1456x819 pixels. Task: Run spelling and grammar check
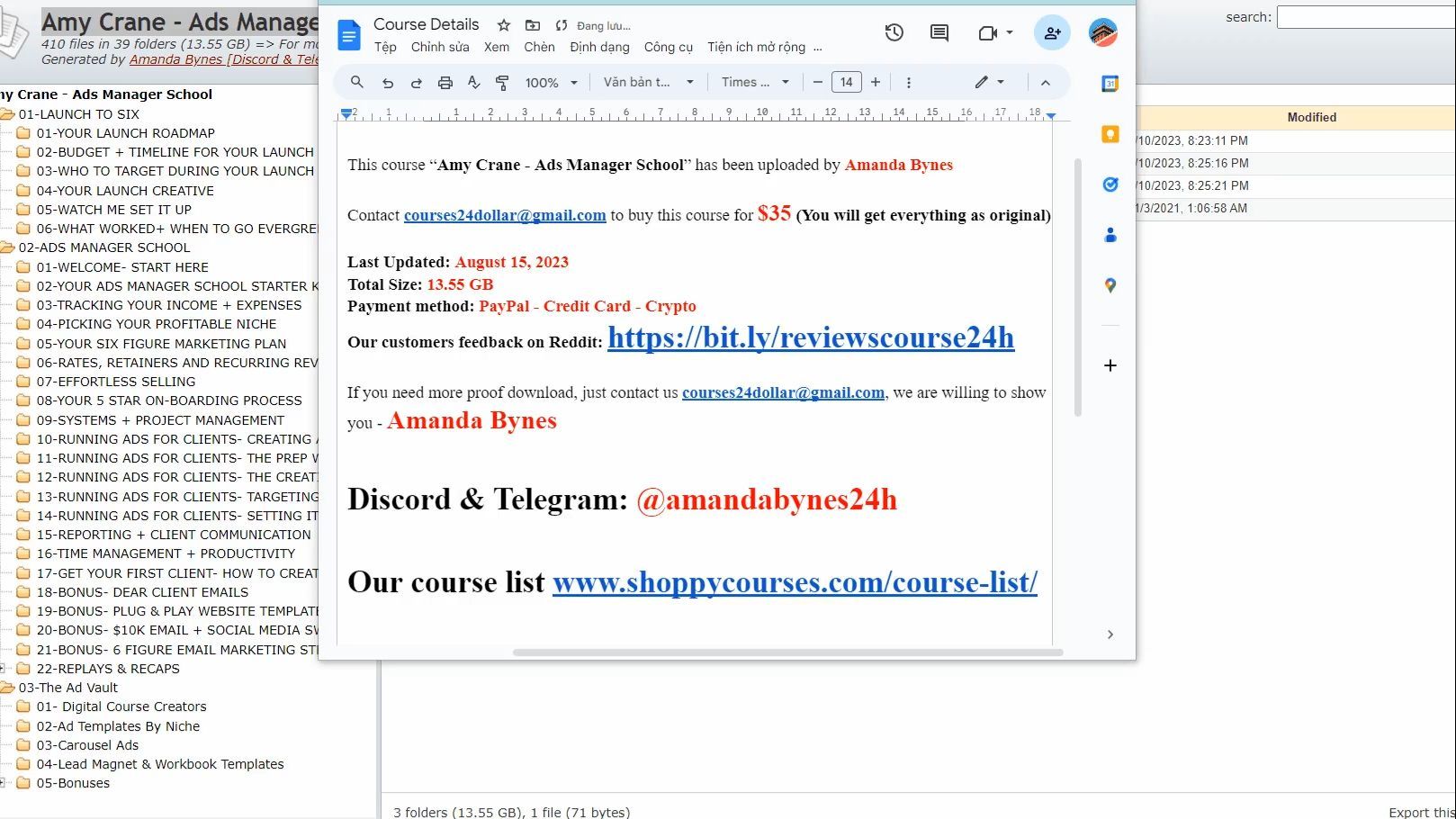474,83
